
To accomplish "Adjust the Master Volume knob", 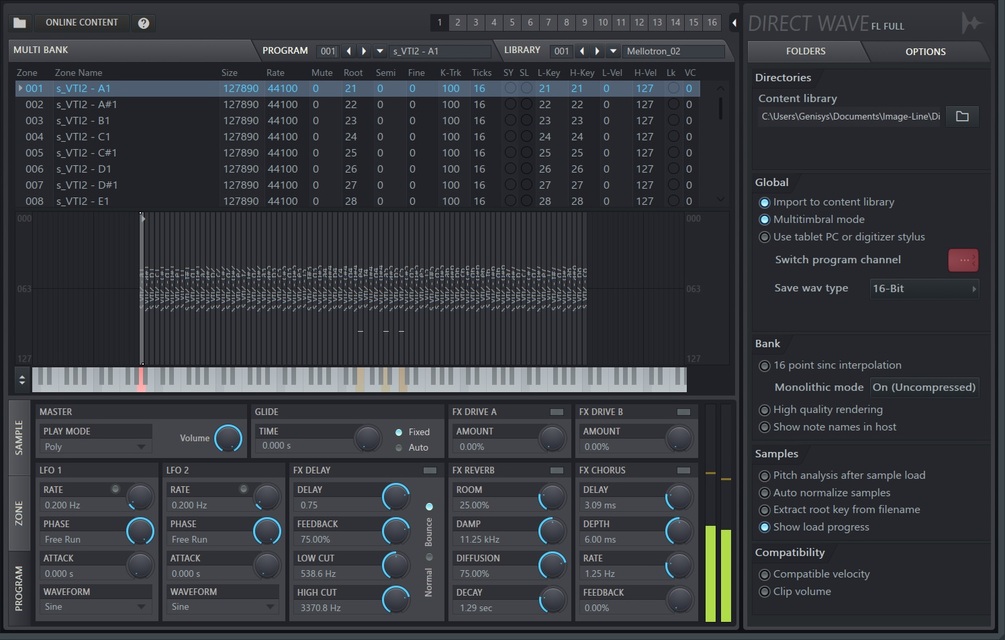I will tap(228, 438).
